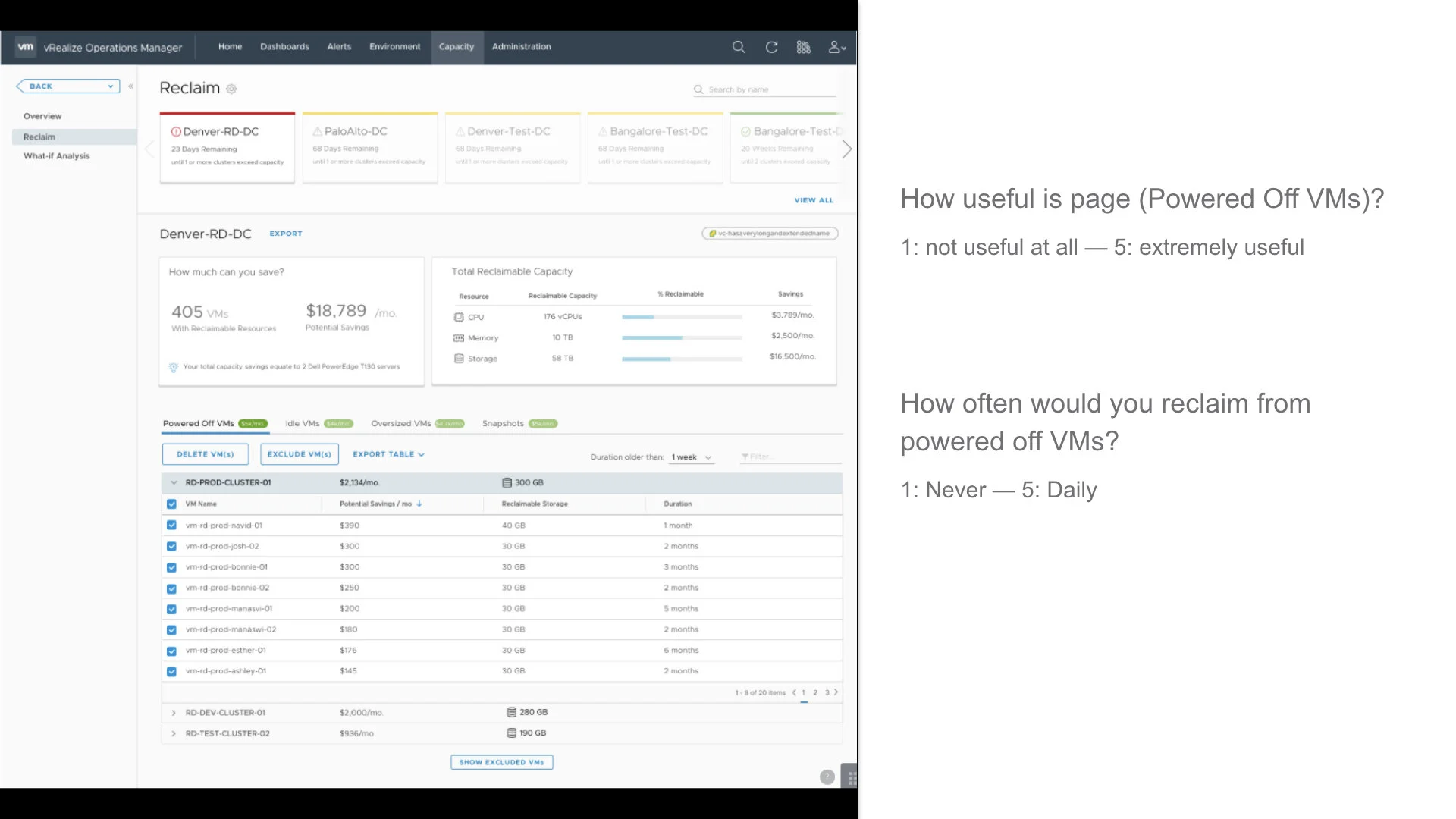Click the next arrow on datacenter carousel
The width and height of the screenshot is (1456, 819).
click(x=847, y=149)
